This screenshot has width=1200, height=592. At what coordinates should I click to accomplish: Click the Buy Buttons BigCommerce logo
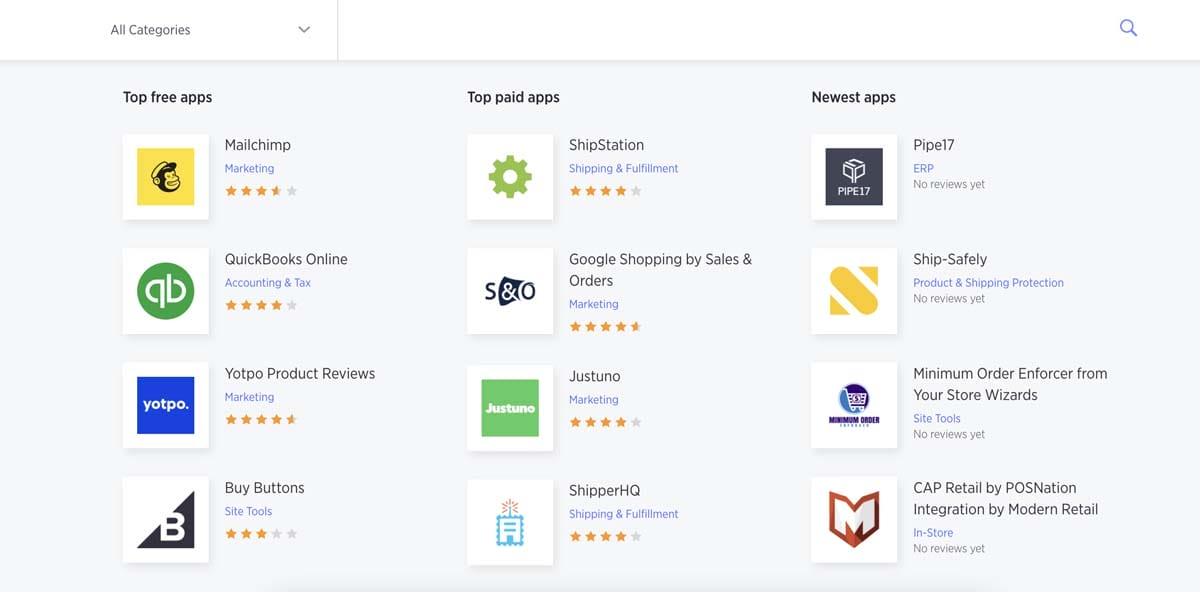point(165,520)
